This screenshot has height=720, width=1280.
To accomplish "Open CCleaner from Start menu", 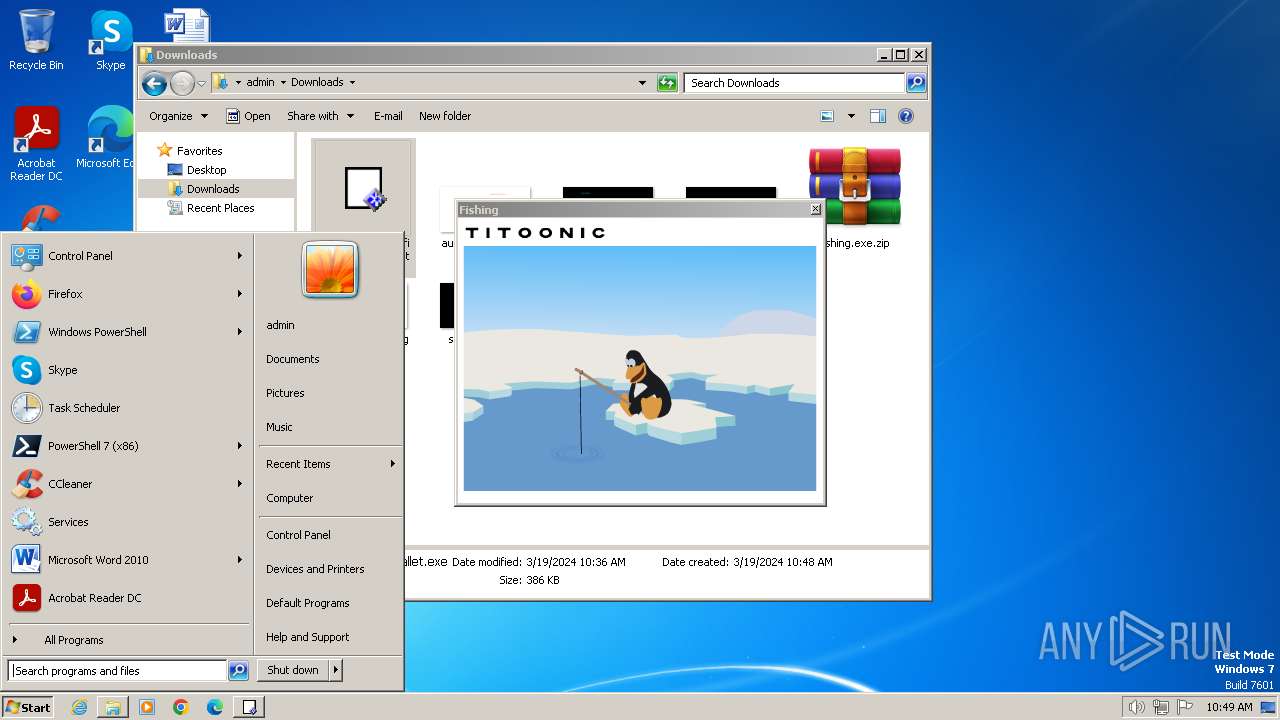I will [127, 484].
